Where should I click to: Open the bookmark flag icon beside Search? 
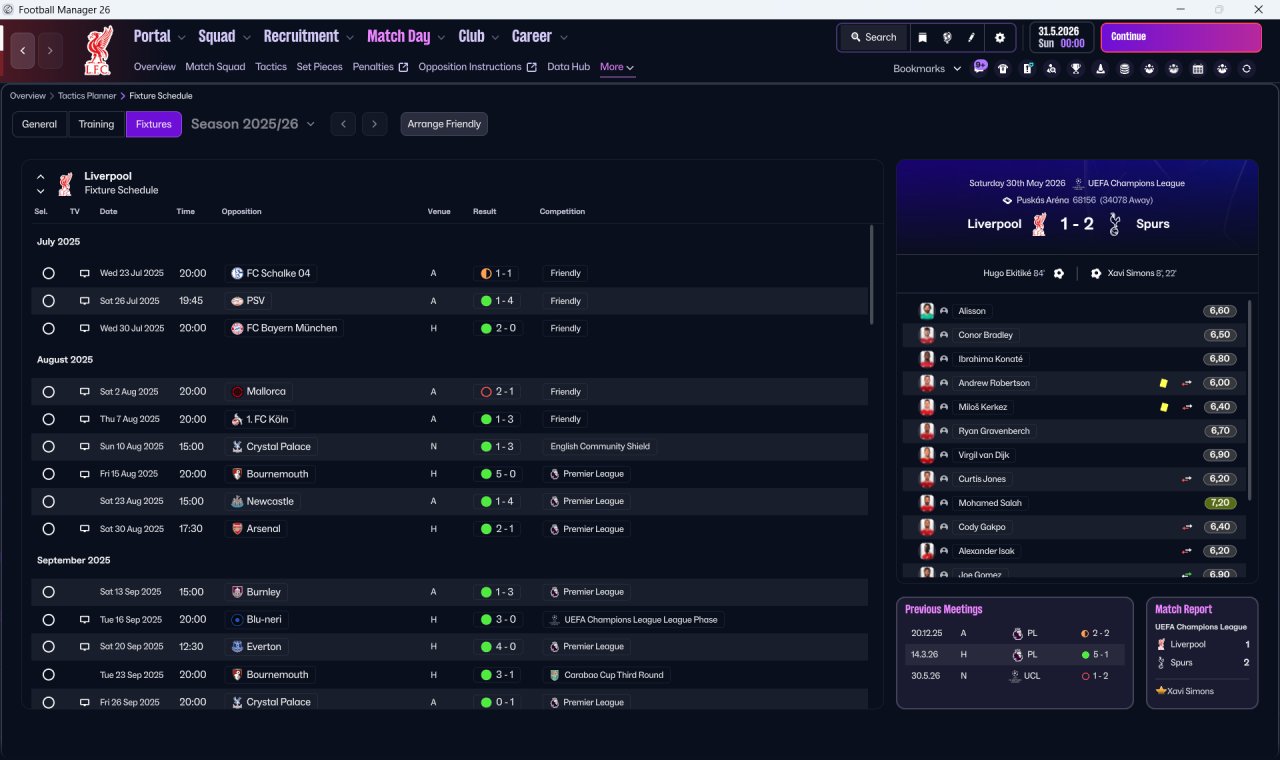(x=922, y=37)
